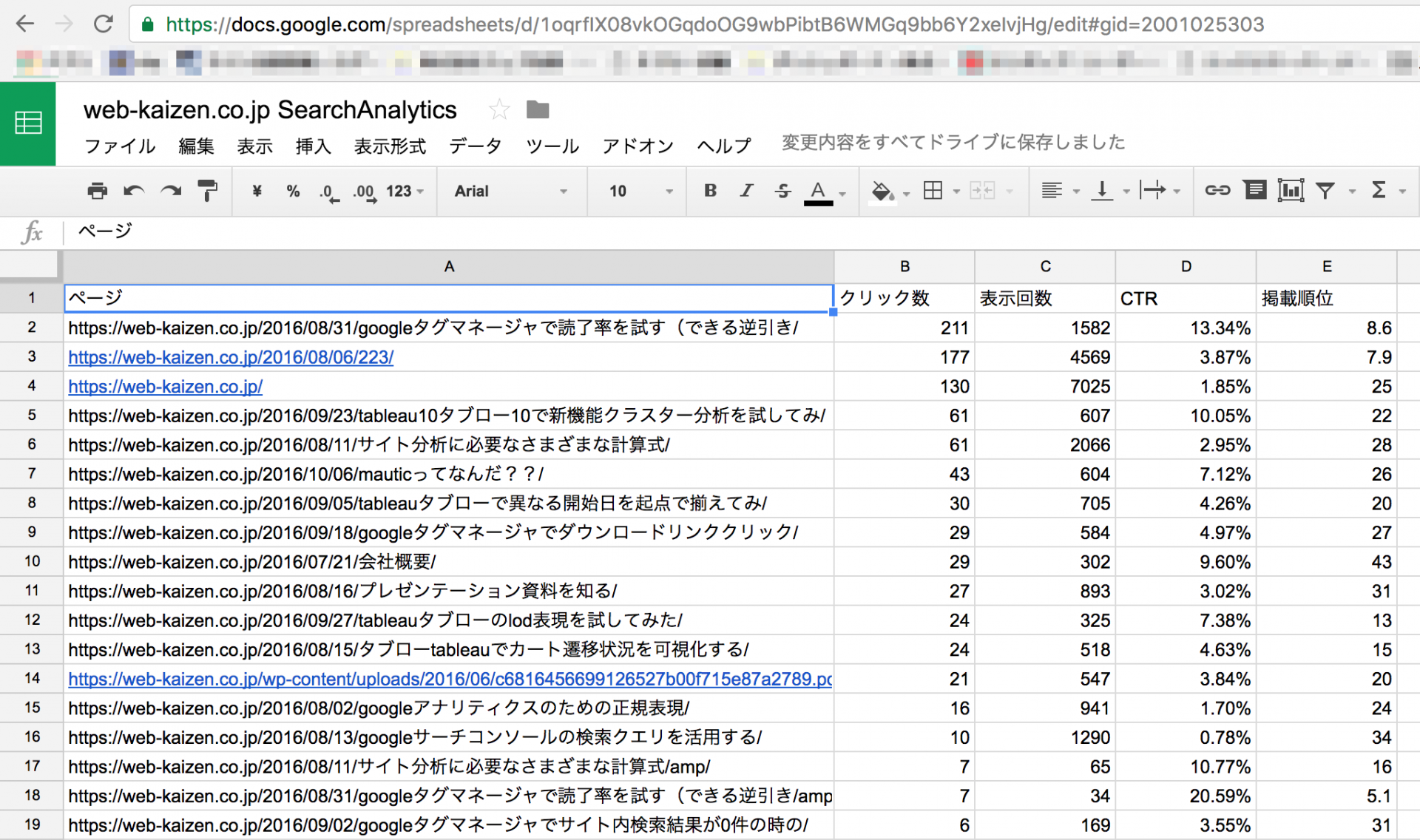Toggle bold formatting

coord(710,191)
